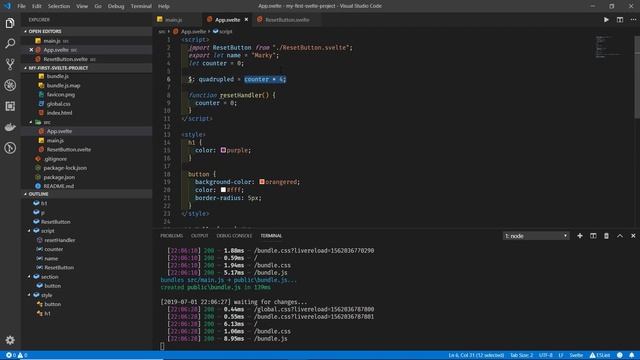Click the Tab Size: 2 status item
640x360 pixels.
[521, 355]
